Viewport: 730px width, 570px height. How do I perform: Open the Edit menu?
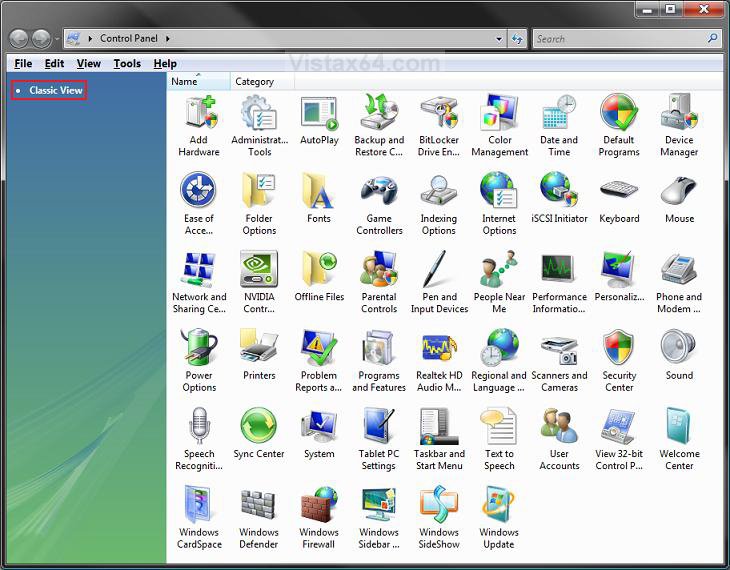point(54,63)
